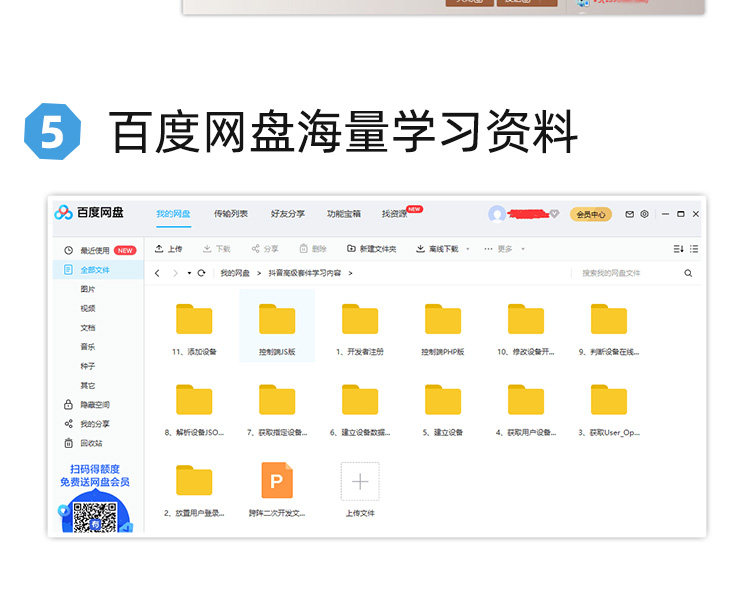Image resolution: width=750 pixels, height=600 pixels.
Task: Click 抖音 folder name in breadcrumb
Action: (305, 273)
